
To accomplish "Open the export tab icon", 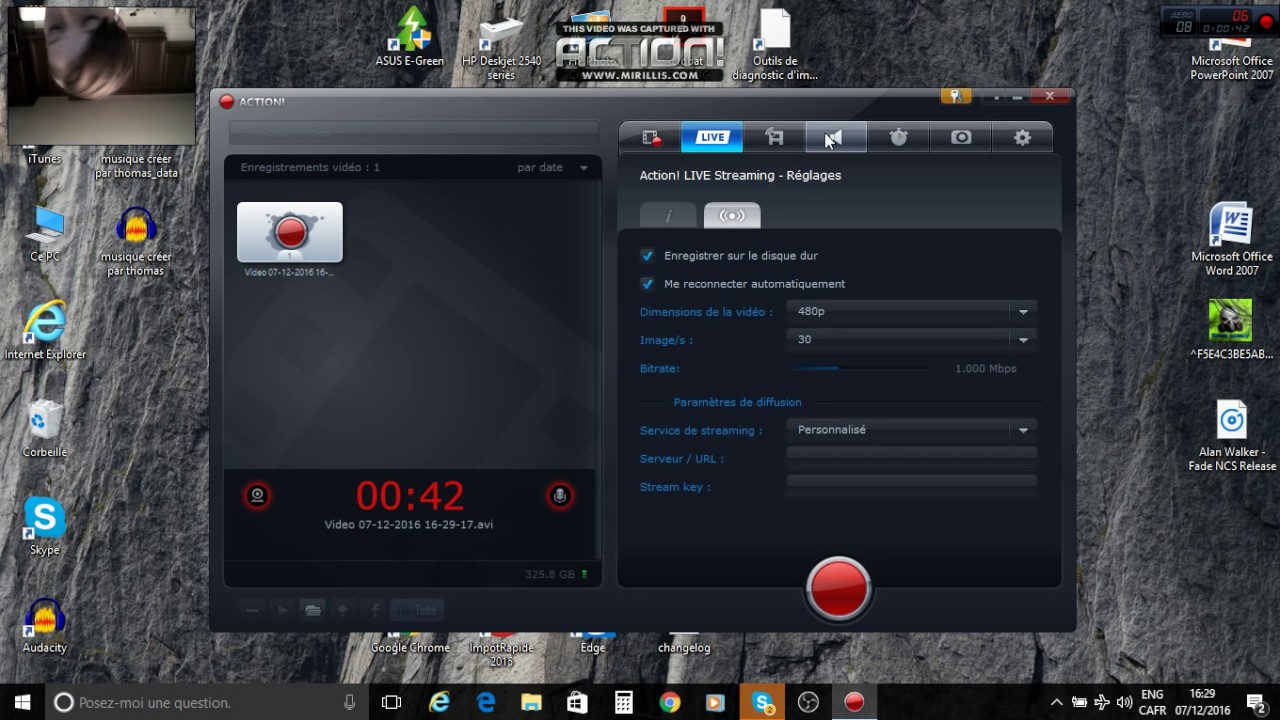I will (x=774, y=137).
